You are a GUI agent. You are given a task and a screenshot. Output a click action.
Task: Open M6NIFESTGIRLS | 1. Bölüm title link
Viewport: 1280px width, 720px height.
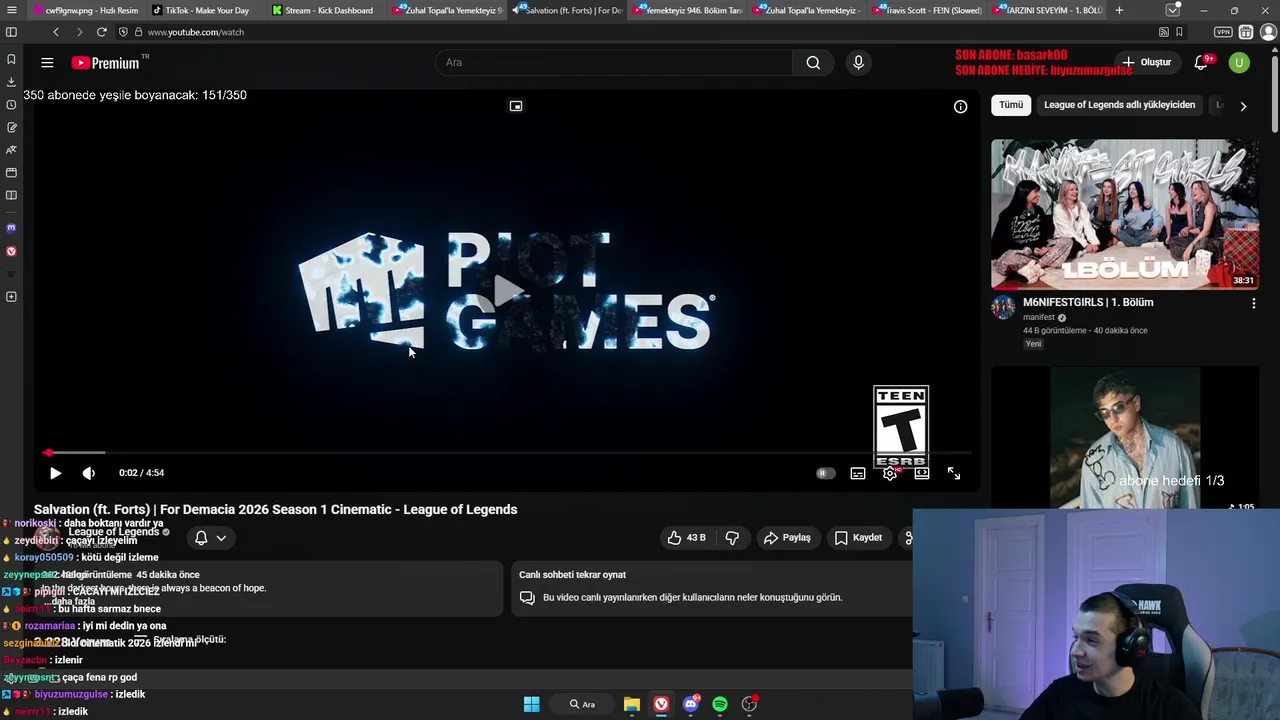[x=1088, y=302]
